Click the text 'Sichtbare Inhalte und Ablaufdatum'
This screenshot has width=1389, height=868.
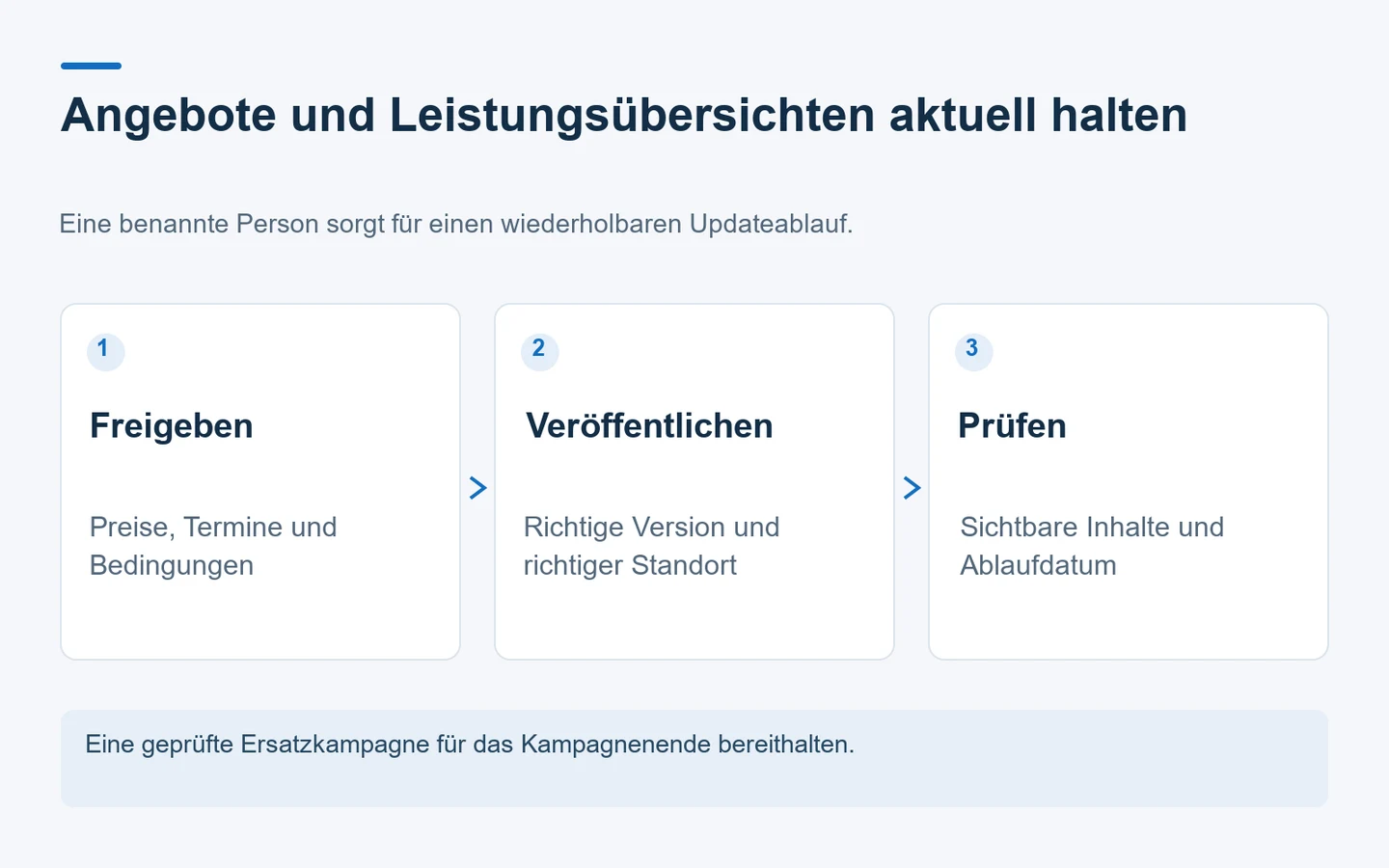[x=1092, y=546]
